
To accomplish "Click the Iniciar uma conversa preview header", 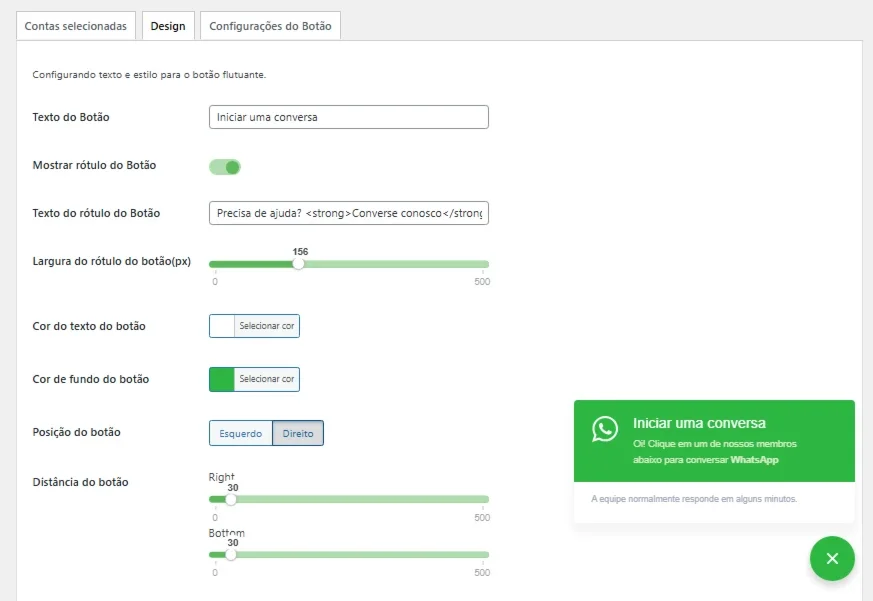I will (x=699, y=423).
